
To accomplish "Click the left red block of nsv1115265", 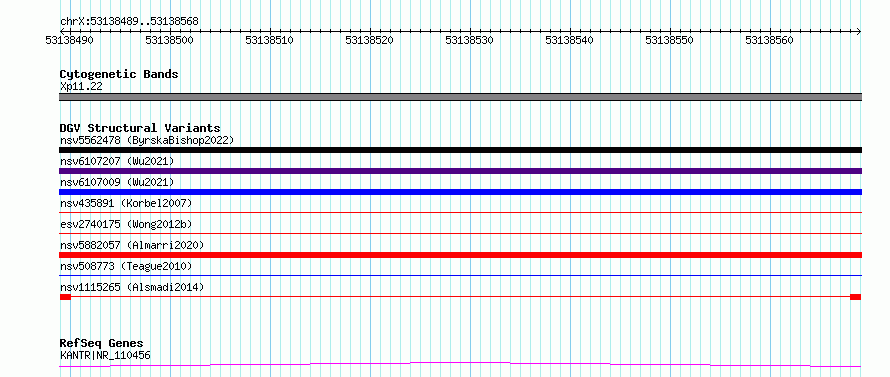I will [65, 297].
